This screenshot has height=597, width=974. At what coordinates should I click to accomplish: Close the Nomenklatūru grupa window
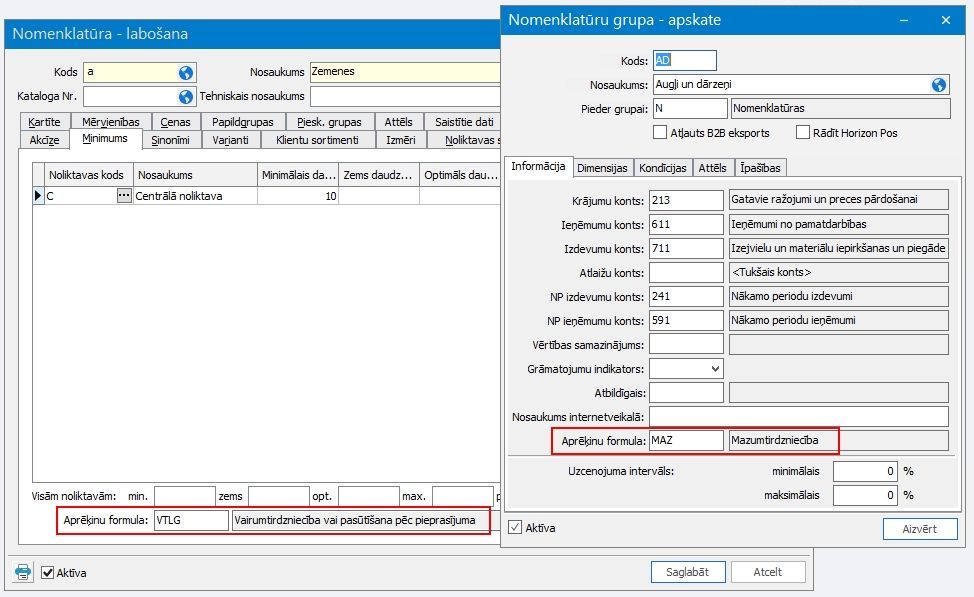coord(945,21)
